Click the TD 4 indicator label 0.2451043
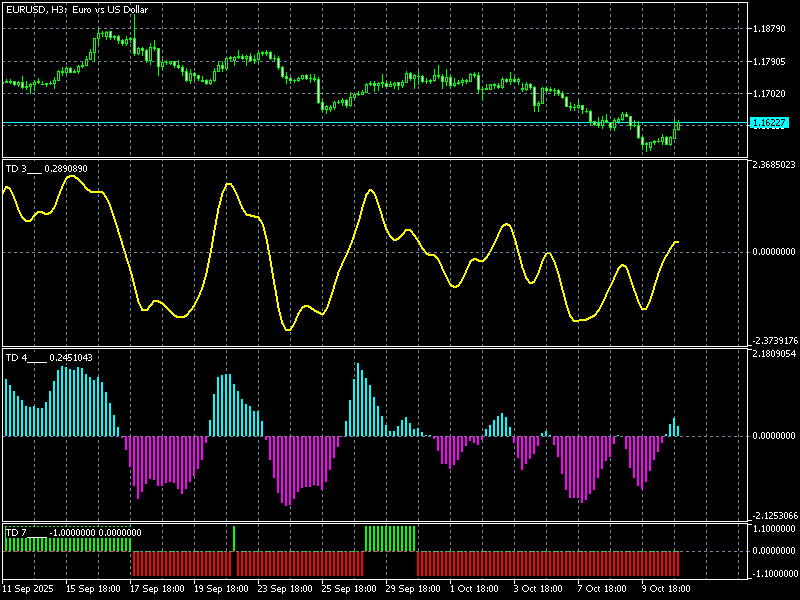The width and height of the screenshot is (800, 600). click(49, 358)
